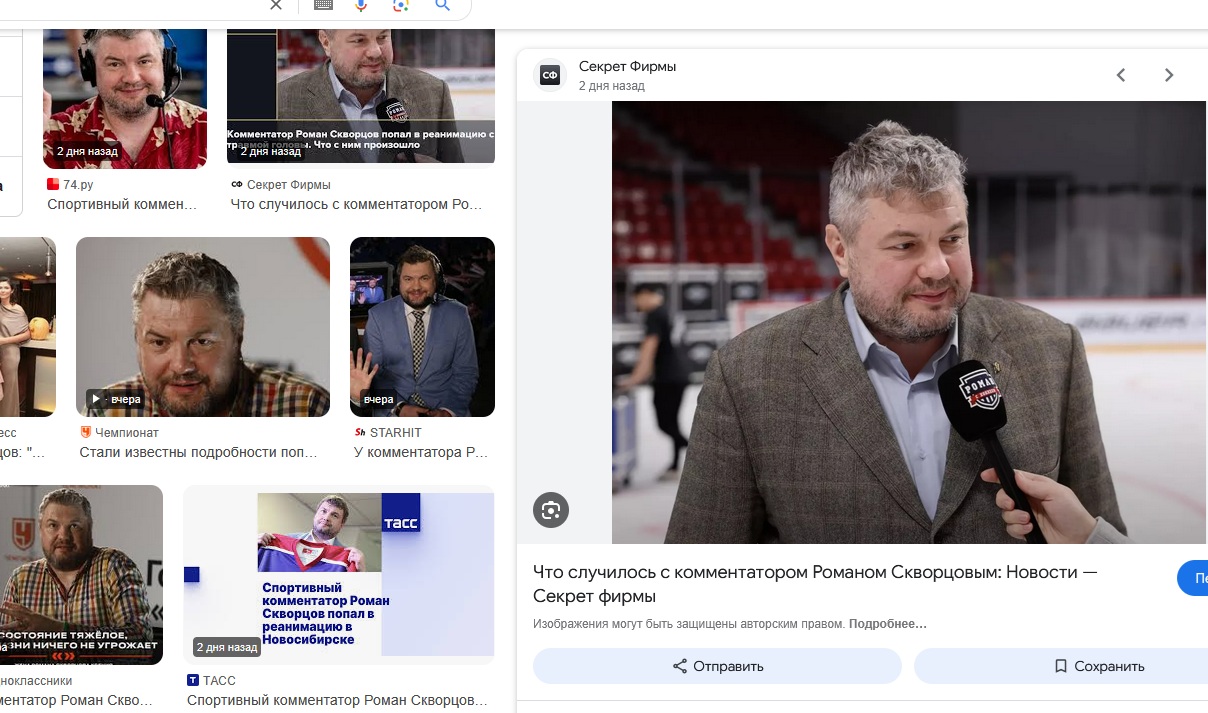1208x713 pixels.
Task: Open the 74.ру thumbnail with the headset
Action: click(125, 98)
